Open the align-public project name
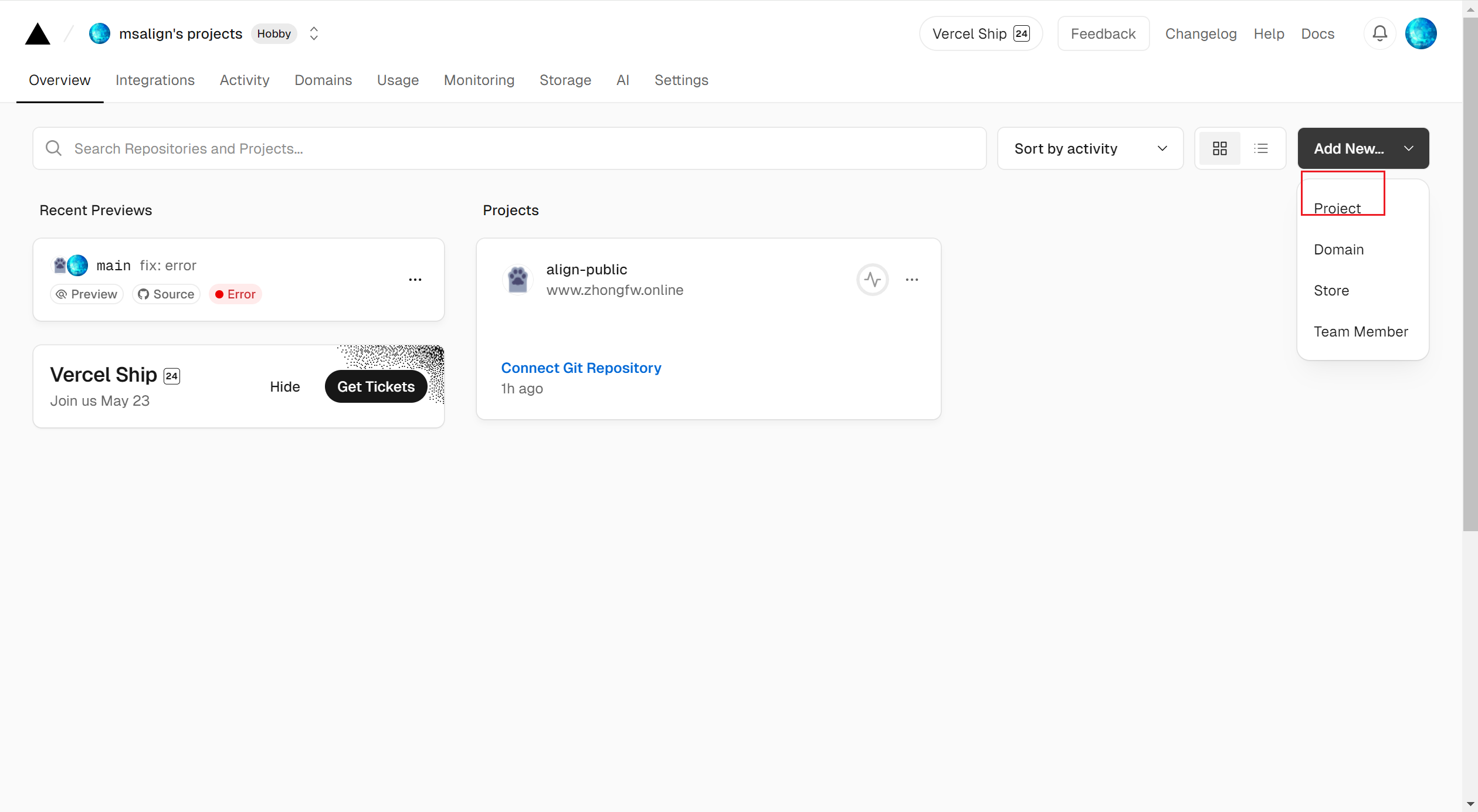The image size is (1478, 812). [587, 269]
